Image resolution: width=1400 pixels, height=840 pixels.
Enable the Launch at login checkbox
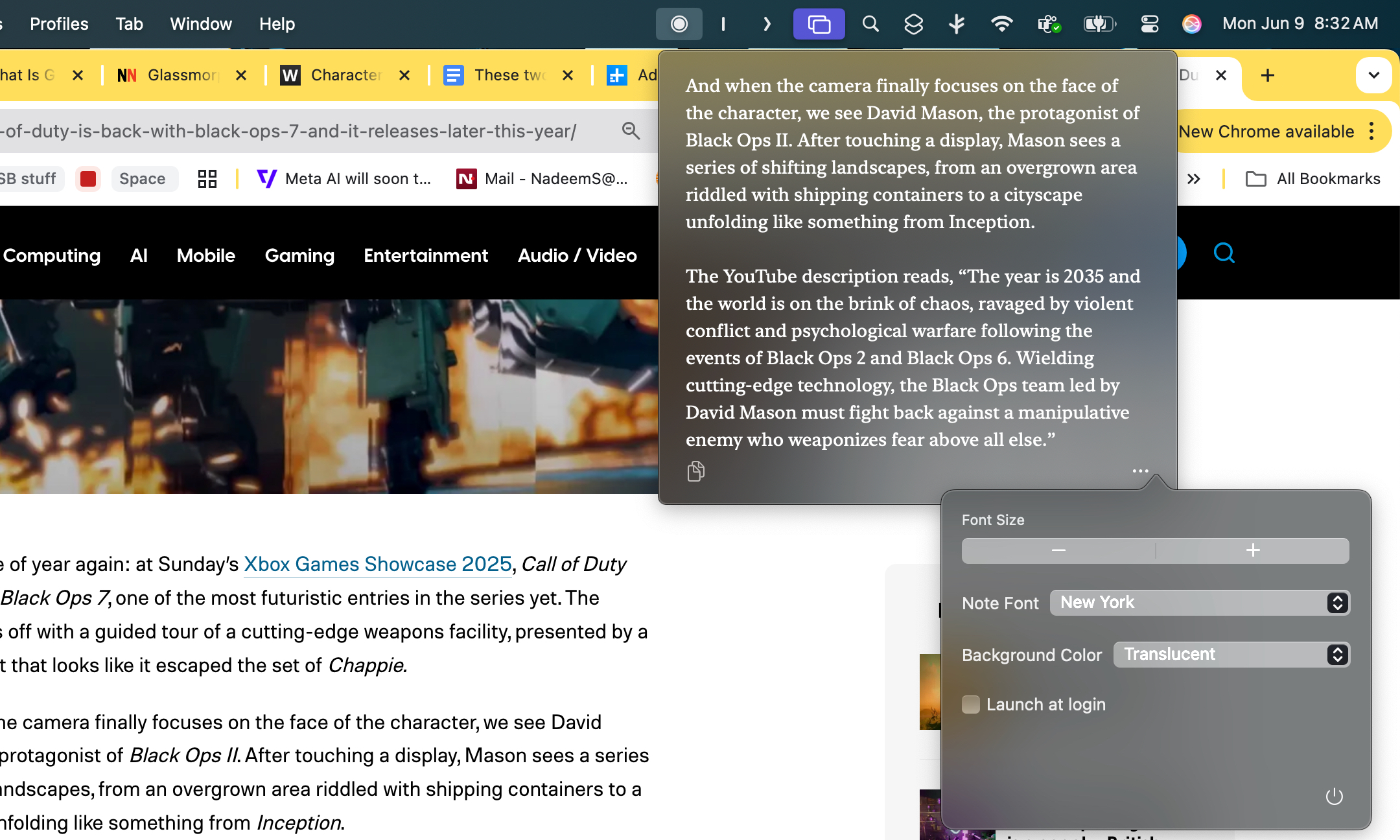971,704
